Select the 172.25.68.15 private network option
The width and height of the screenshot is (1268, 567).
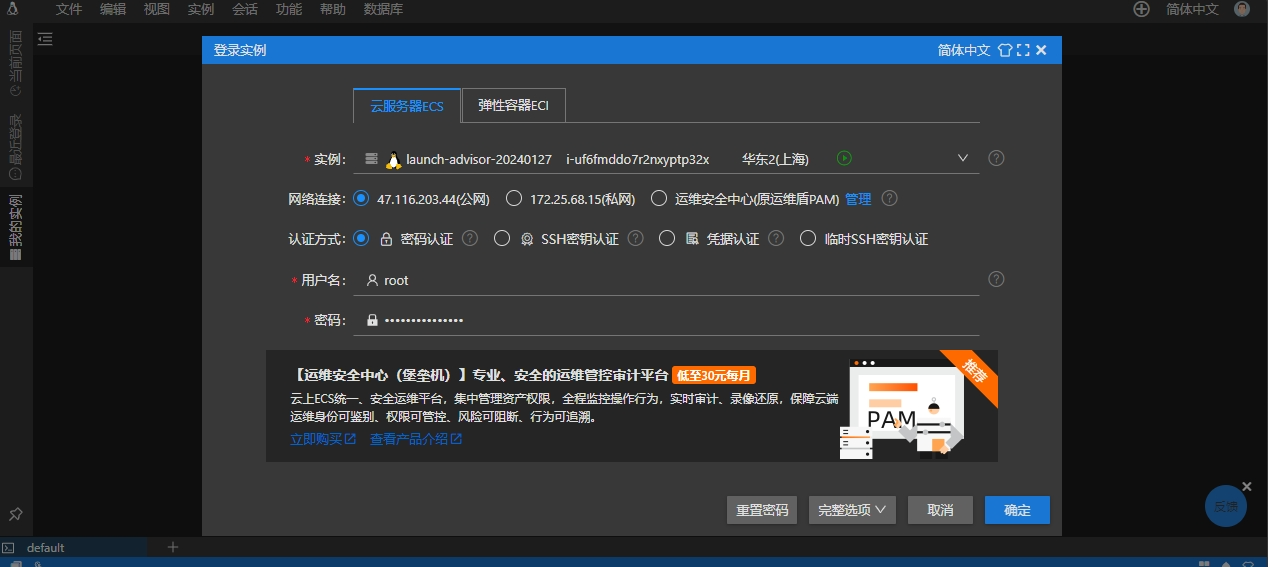514,199
